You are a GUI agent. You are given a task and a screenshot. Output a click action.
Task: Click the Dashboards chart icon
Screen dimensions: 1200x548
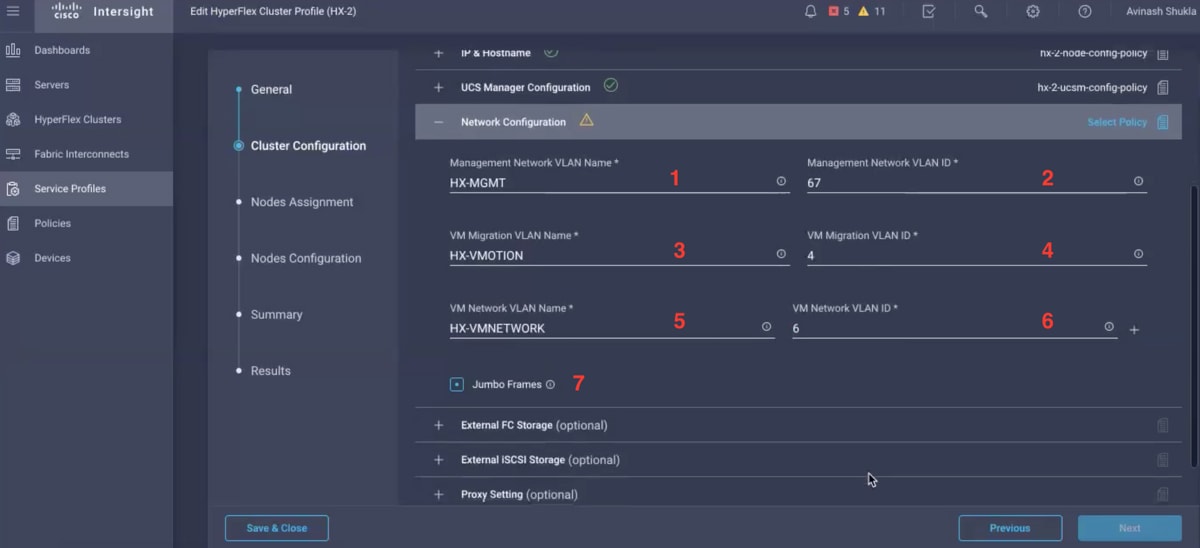pos(13,50)
